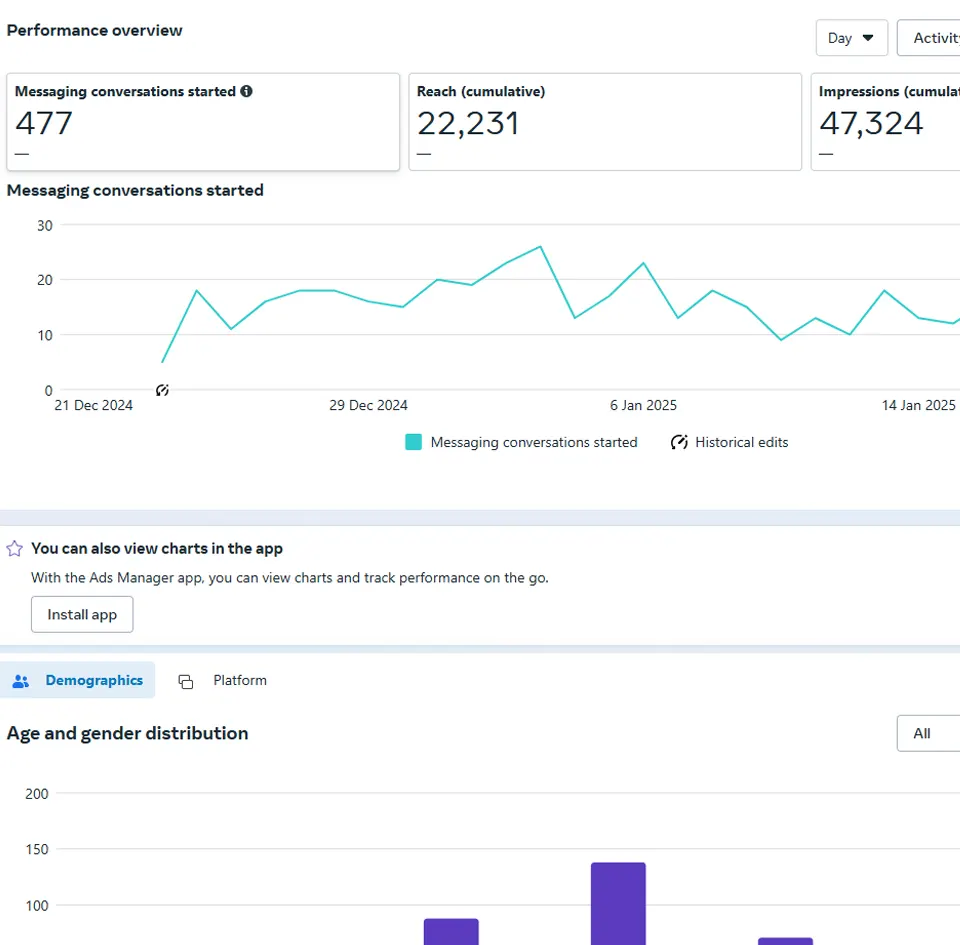The width and height of the screenshot is (960, 945).
Task: Expand the All filter for age and gender
Action: (928, 733)
